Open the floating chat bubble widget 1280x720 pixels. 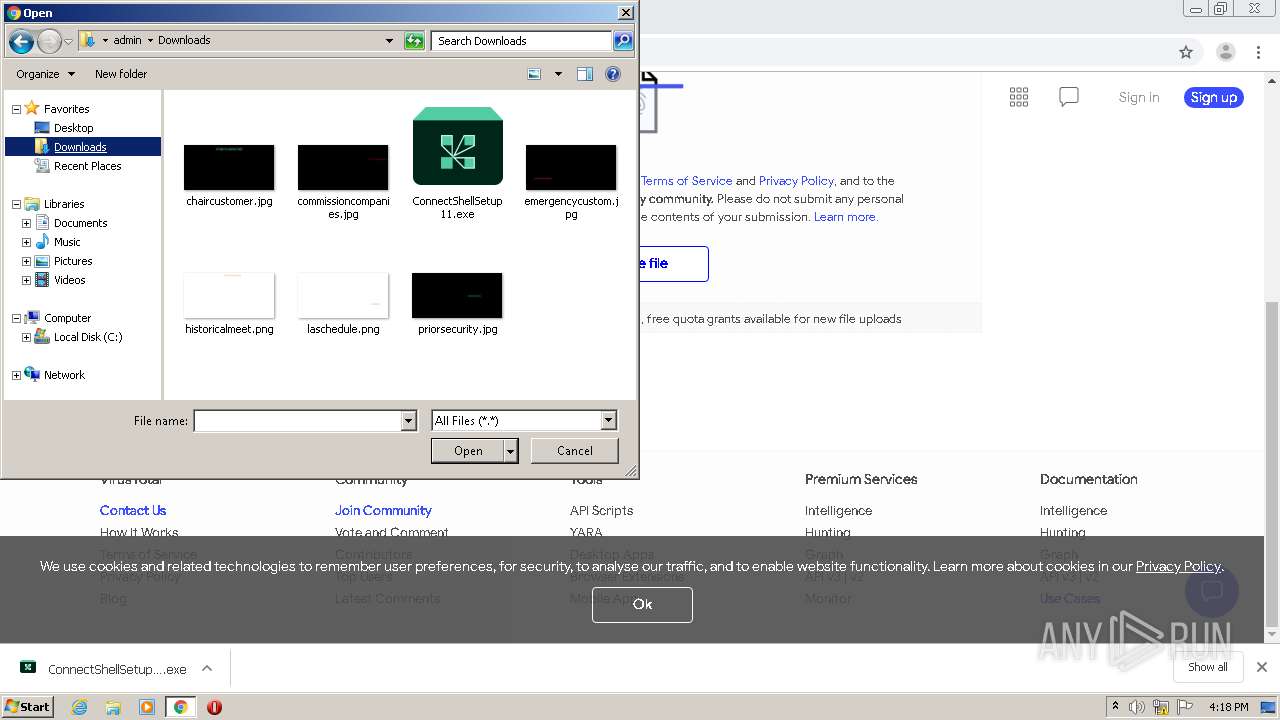[x=1211, y=589]
